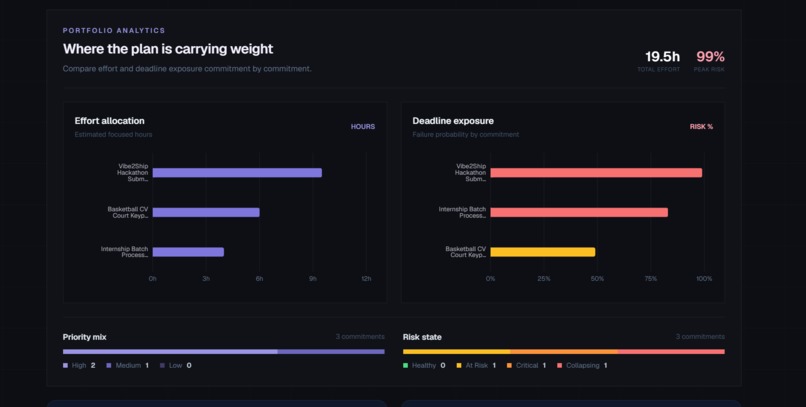Click the Internship Batch bar in Deadline exposure
The image size is (806, 407).
pyautogui.click(x=579, y=212)
